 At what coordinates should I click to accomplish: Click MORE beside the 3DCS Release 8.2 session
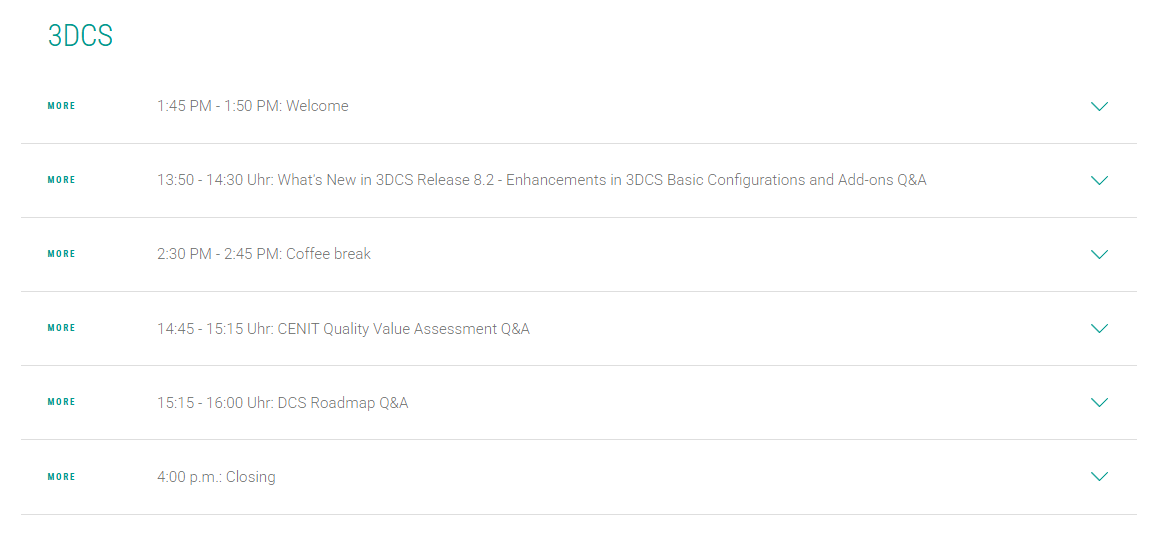[x=62, y=180]
